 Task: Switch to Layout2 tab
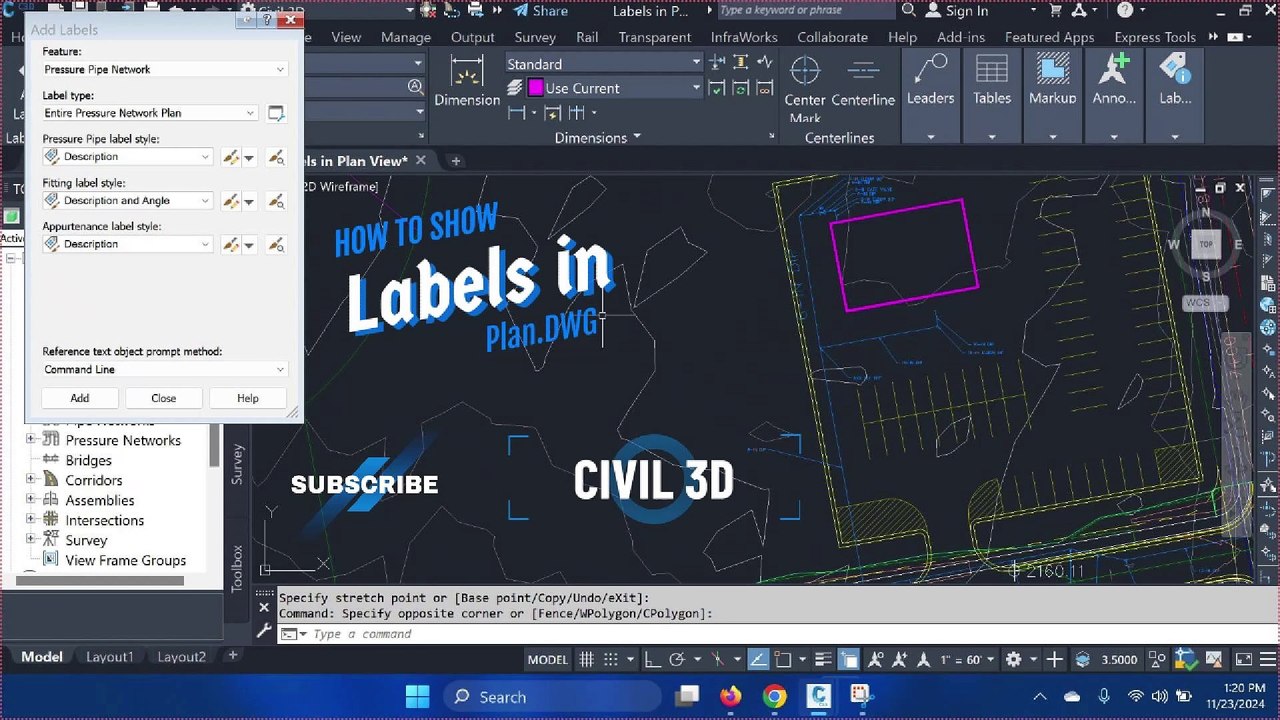[x=181, y=657]
